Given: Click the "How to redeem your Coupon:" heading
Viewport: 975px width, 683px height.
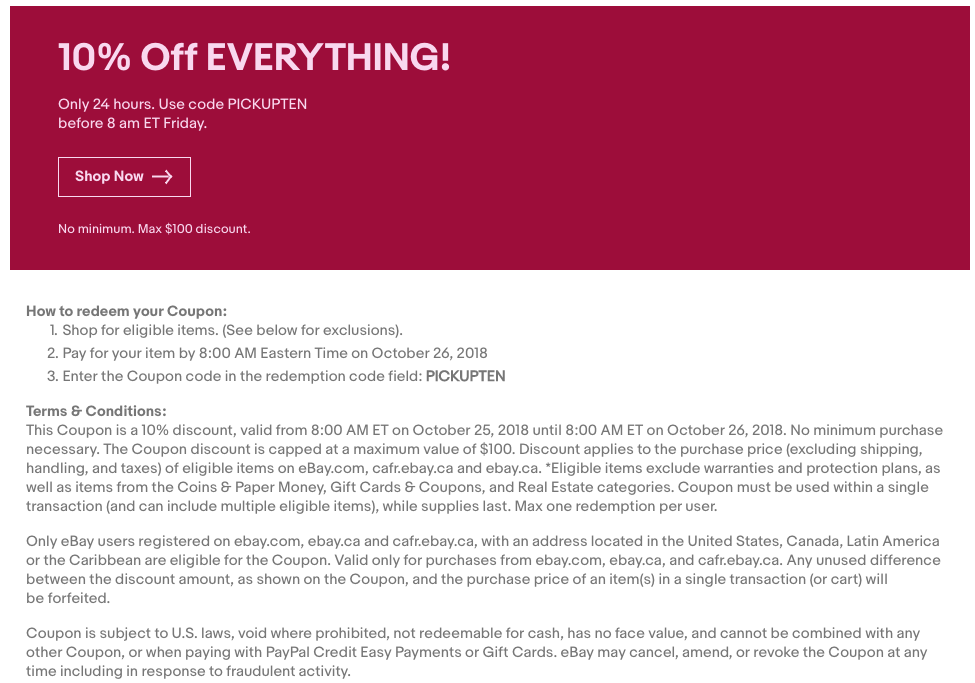Looking at the screenshot, I should click(127, 311).
